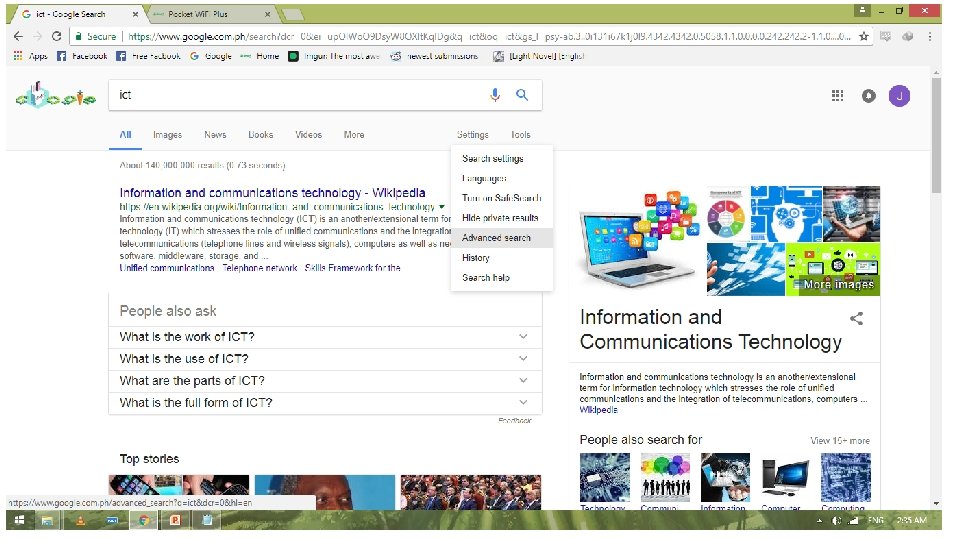Switch to the Videos tab
The width and height of the screenshot is (960, 540).
pos(309,135)
